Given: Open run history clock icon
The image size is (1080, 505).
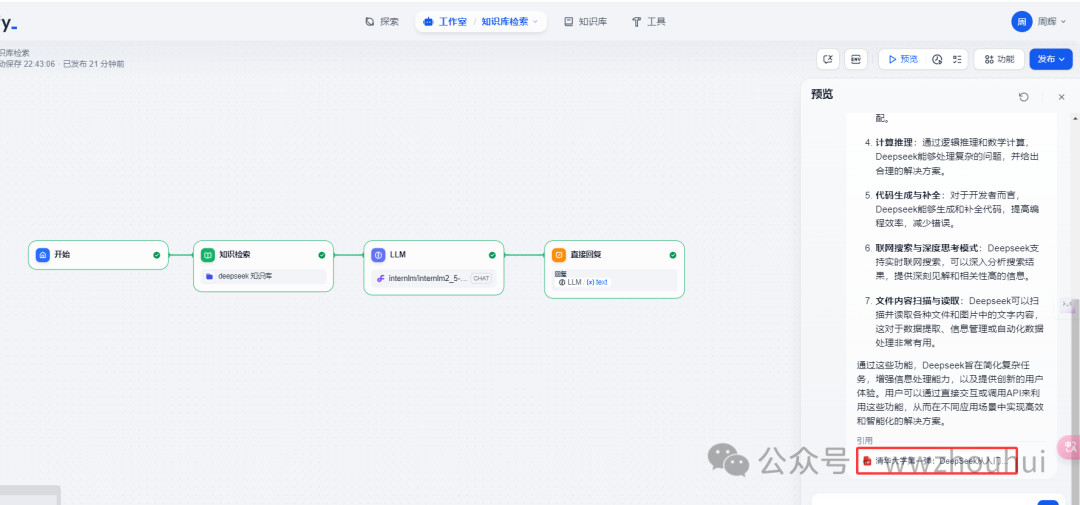Looking at the screenshot, I should click(x=937, y=59).
